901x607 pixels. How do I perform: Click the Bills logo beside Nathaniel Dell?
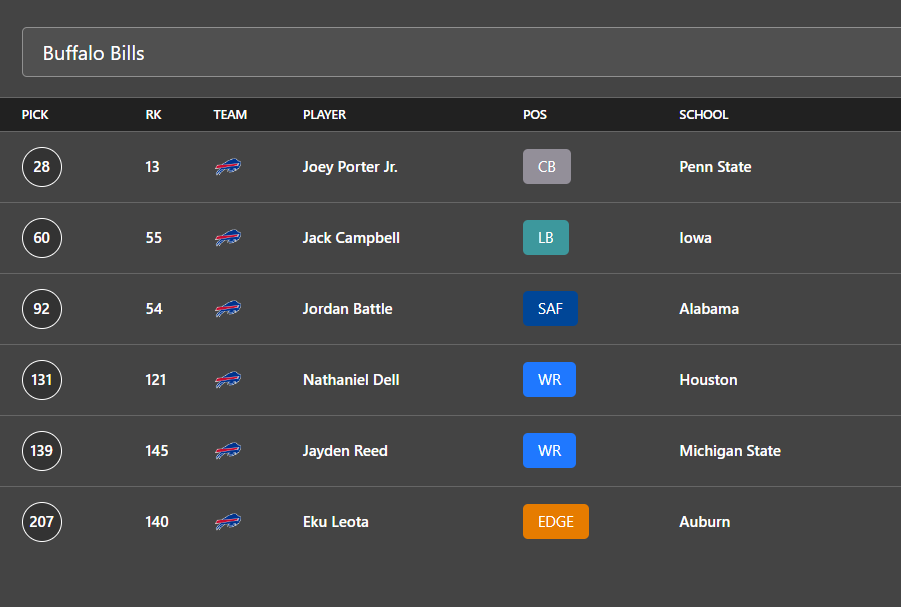pos(228,379)
